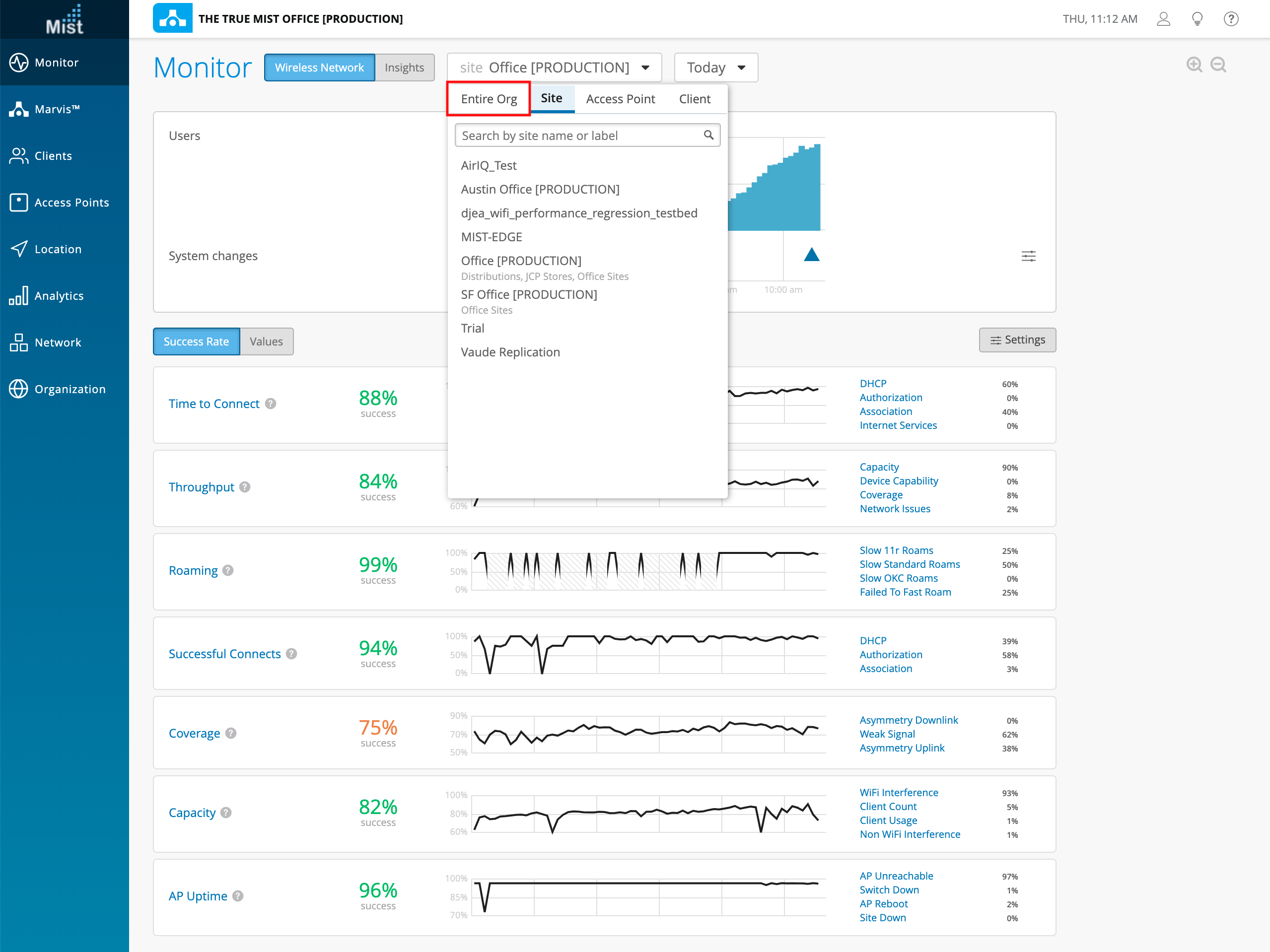
Task: Click the zoom in magnifier icon
Action: coord(1194,65)
